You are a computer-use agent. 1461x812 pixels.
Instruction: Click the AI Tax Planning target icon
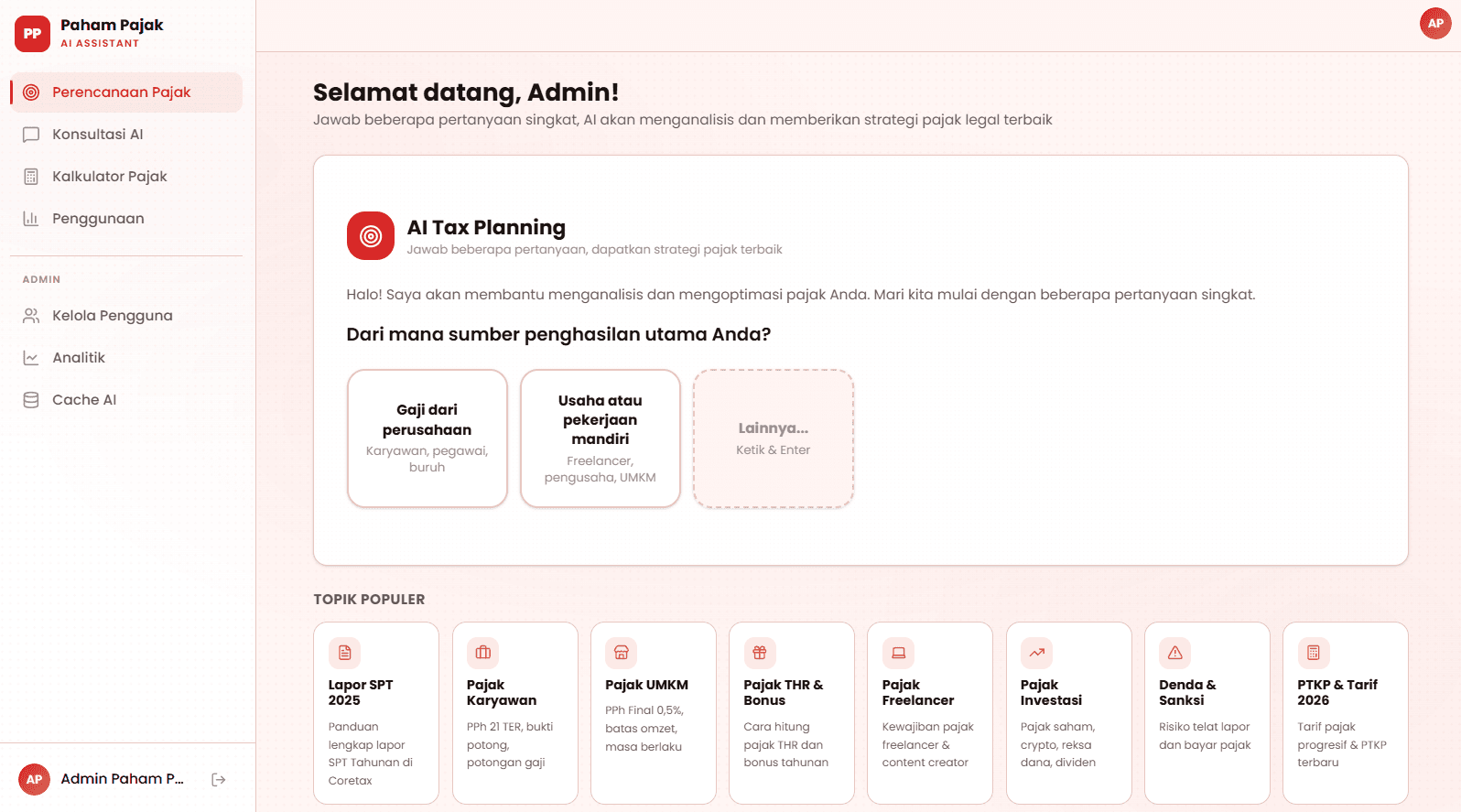pos(370,235)
